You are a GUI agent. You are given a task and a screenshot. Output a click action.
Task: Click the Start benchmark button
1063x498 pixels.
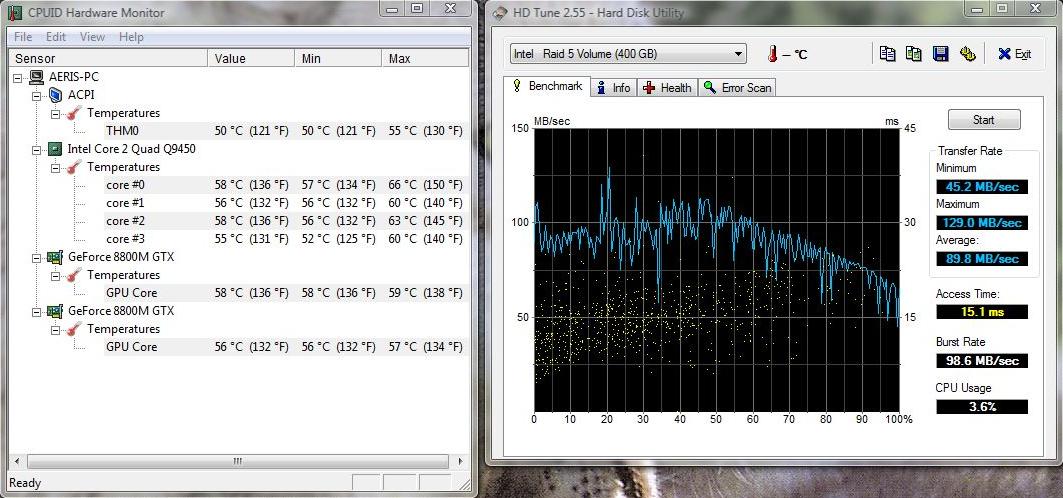984,120
